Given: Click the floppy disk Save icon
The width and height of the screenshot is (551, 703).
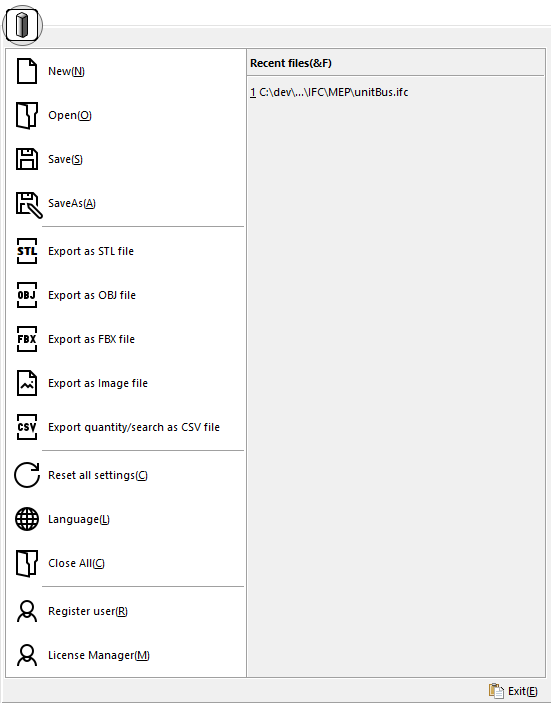Looking at the screenshot, I should [27, 159].
